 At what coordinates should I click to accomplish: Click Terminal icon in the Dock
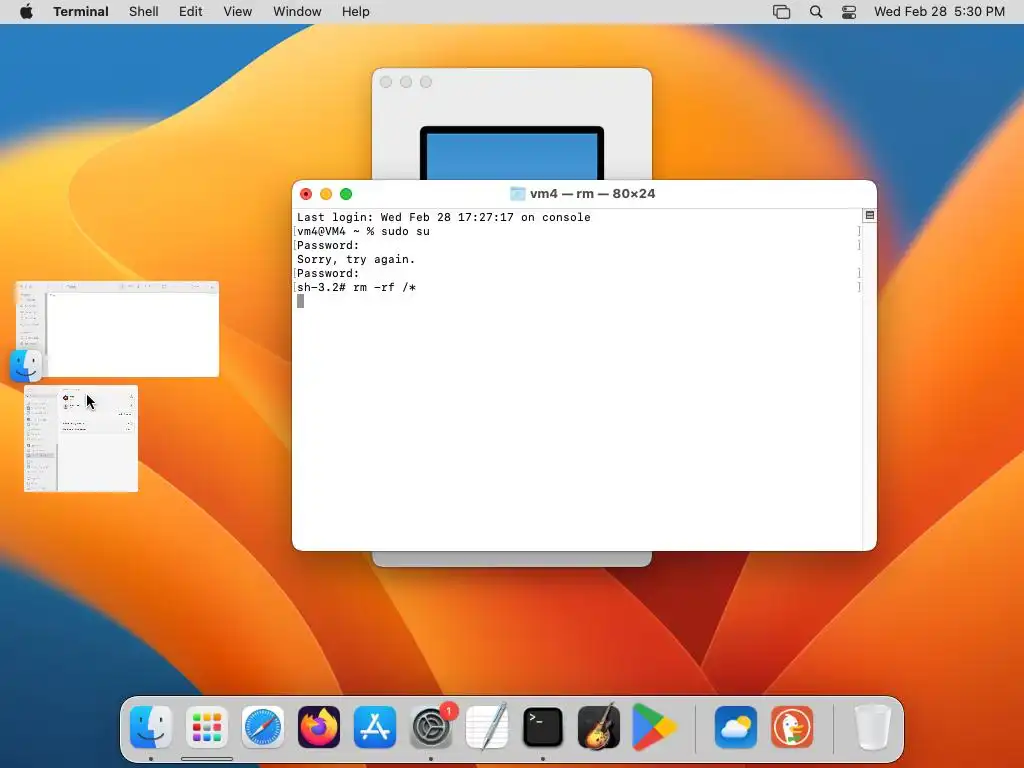(543, 727)
